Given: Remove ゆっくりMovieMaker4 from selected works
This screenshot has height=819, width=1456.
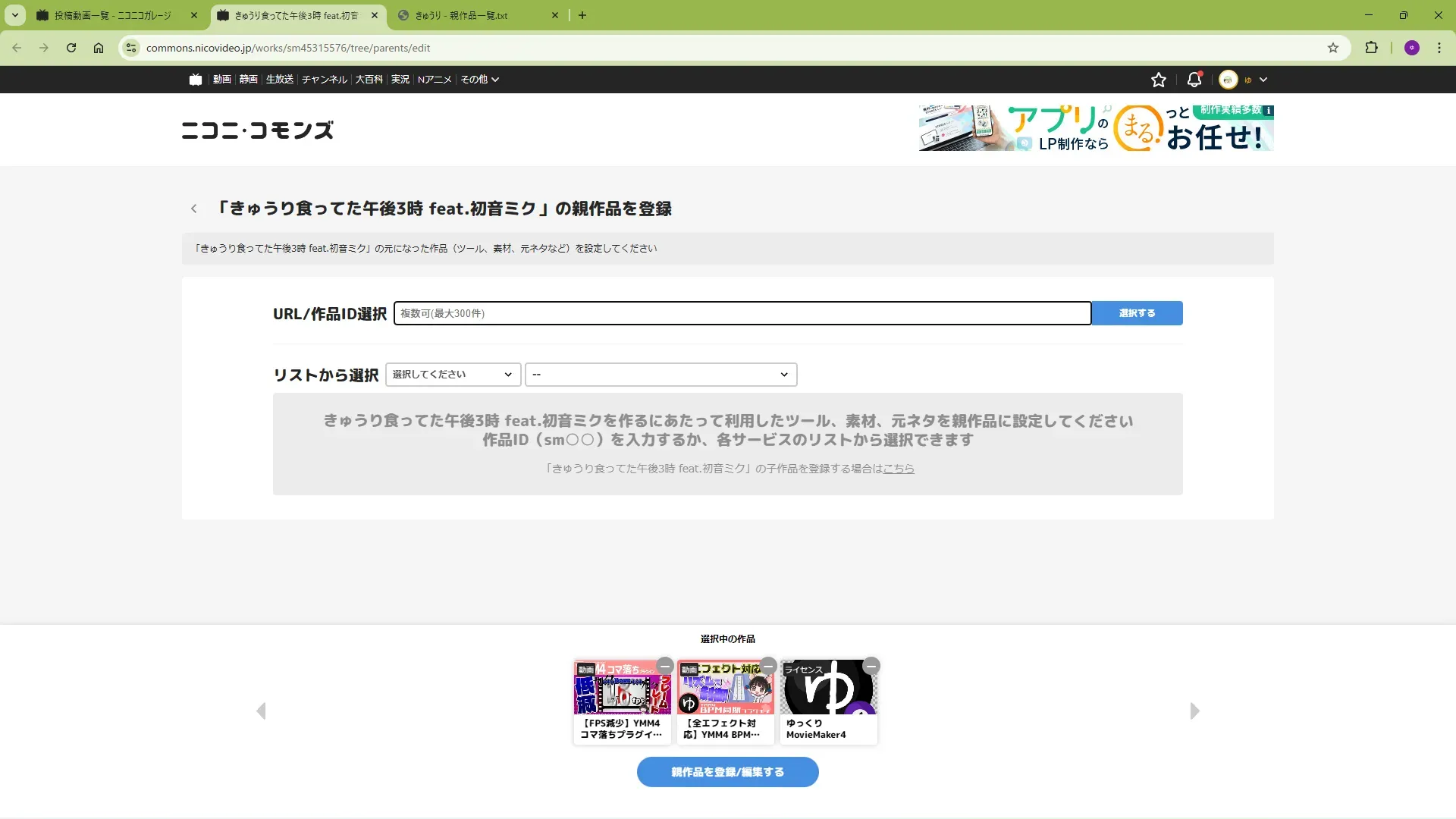Looking at the screenshot, I should 871,666.
